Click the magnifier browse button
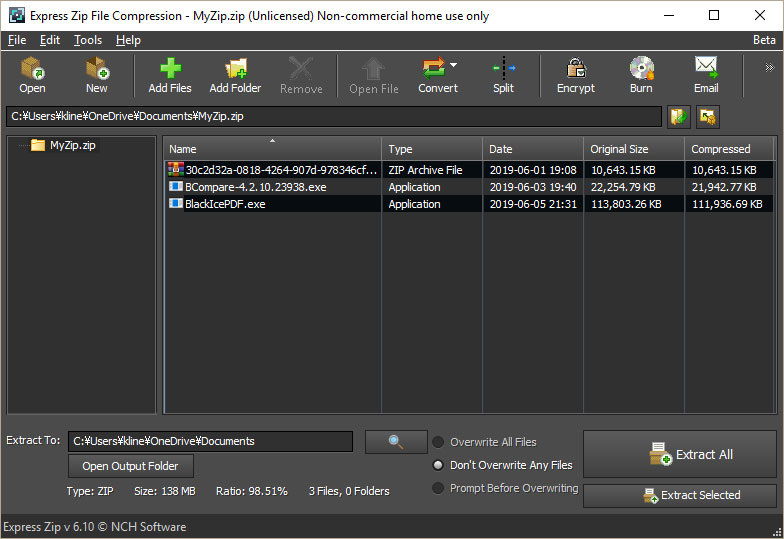This screenshot has height=539, width=784. pos(396,442)
